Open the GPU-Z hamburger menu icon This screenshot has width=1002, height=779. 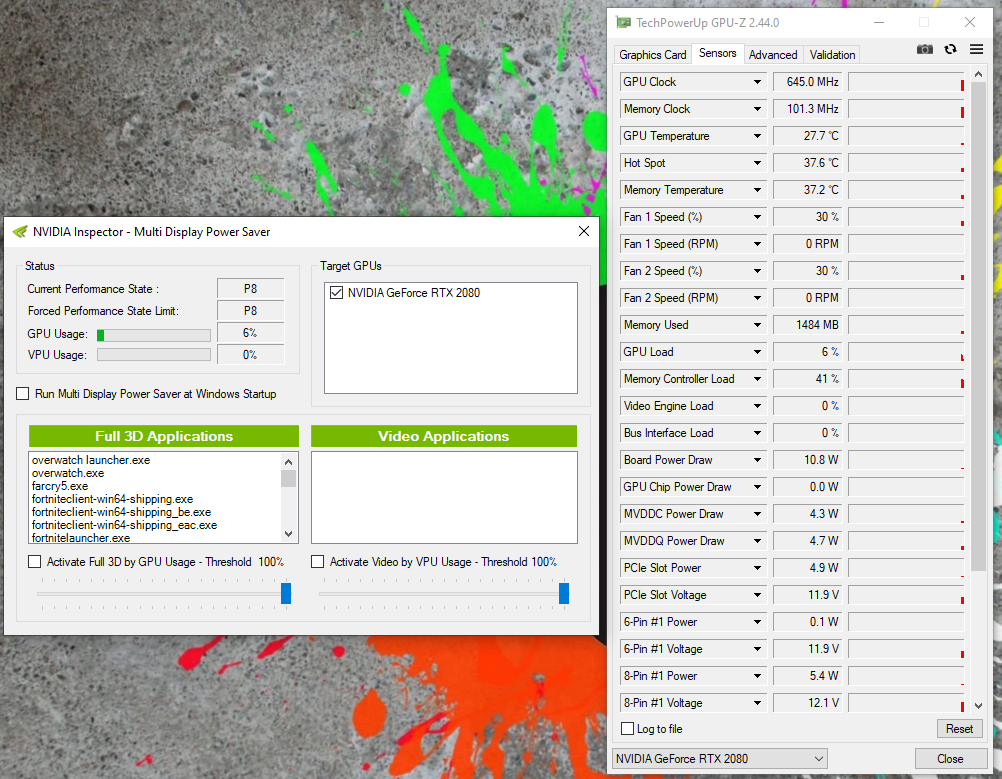point(976,48)
